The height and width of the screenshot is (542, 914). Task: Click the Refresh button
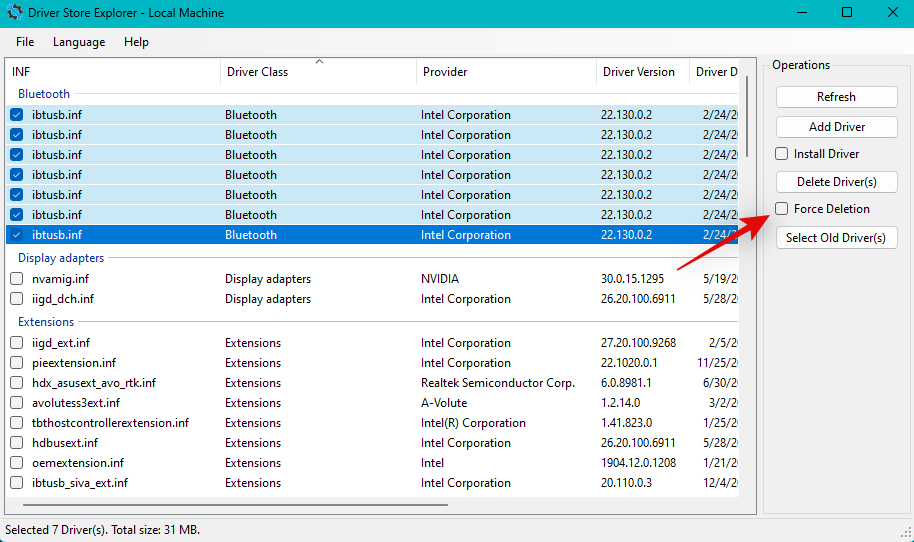(x=836, y=97)
